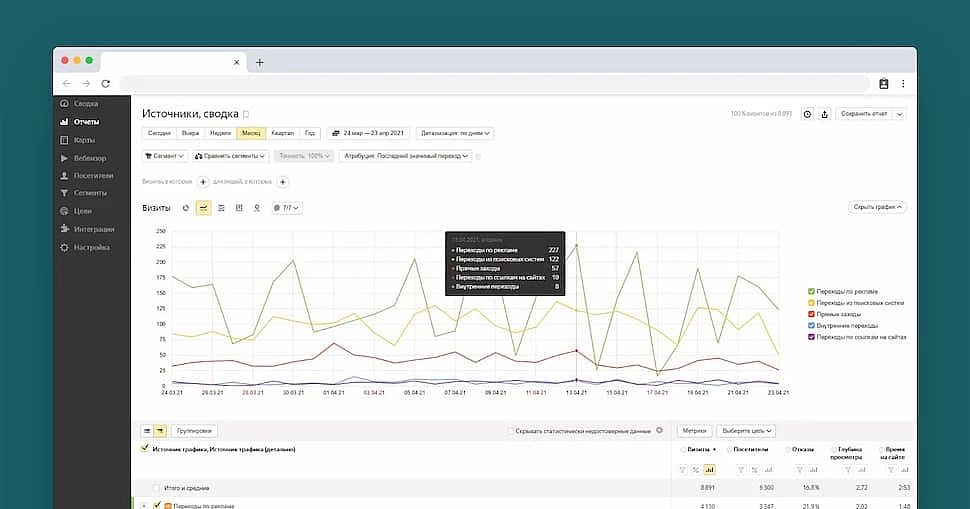Screen dimensions: 970x509
Task: Open new browser tab with plus
Action: [259, 62]
